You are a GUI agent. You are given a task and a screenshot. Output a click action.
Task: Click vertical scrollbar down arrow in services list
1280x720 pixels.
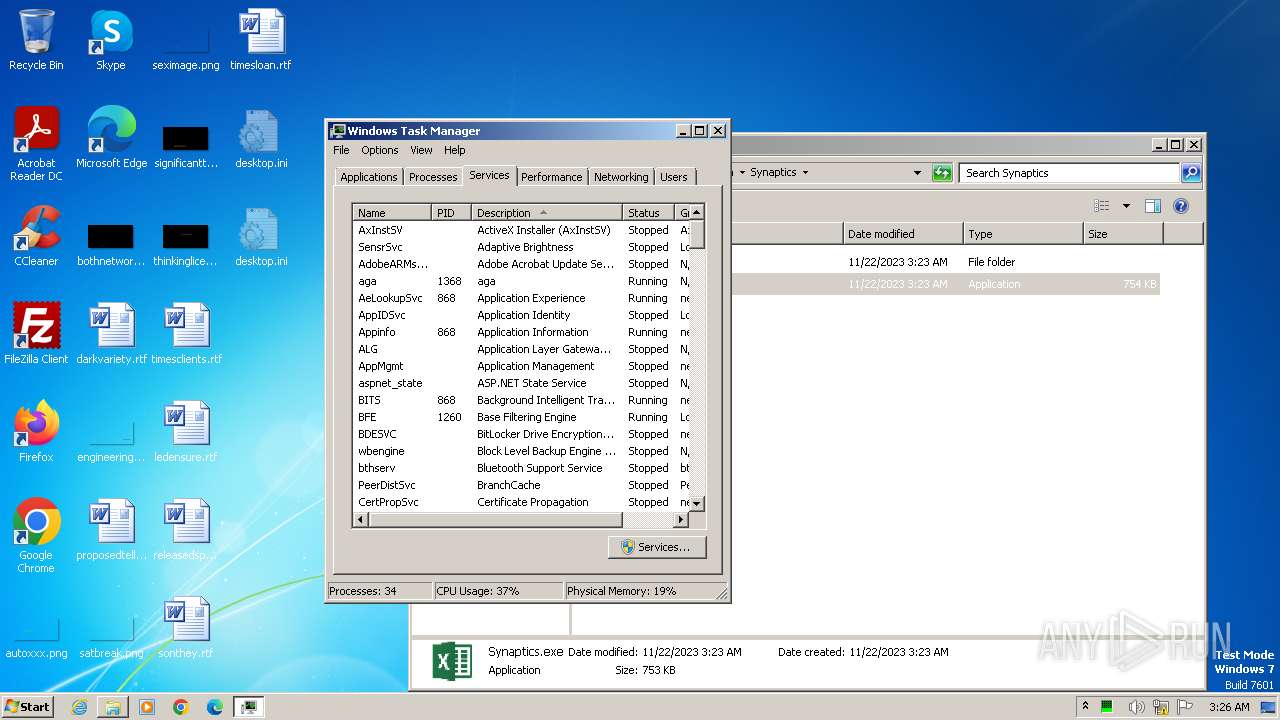click(697, 503)
